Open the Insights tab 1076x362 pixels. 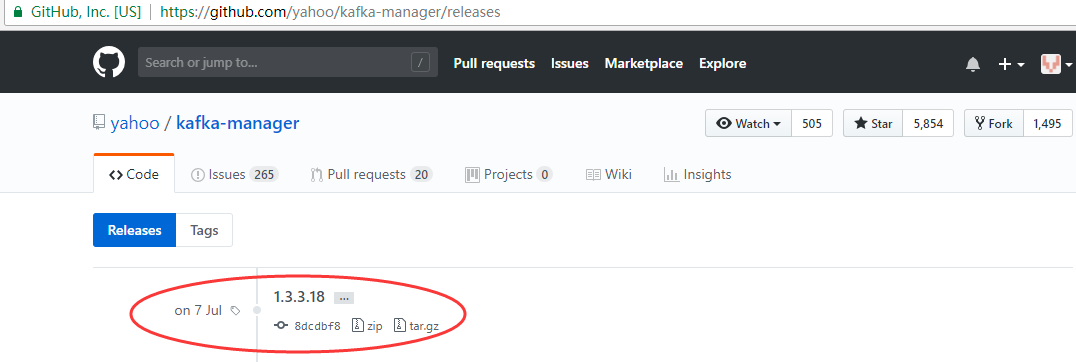pos(697,175)
